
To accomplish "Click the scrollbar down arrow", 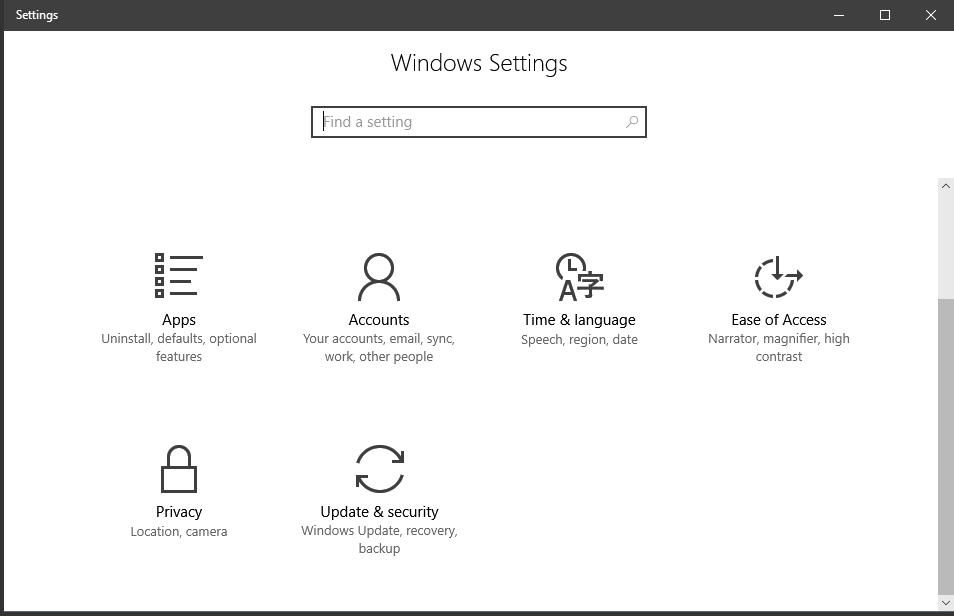I will [x=945, y=603].
